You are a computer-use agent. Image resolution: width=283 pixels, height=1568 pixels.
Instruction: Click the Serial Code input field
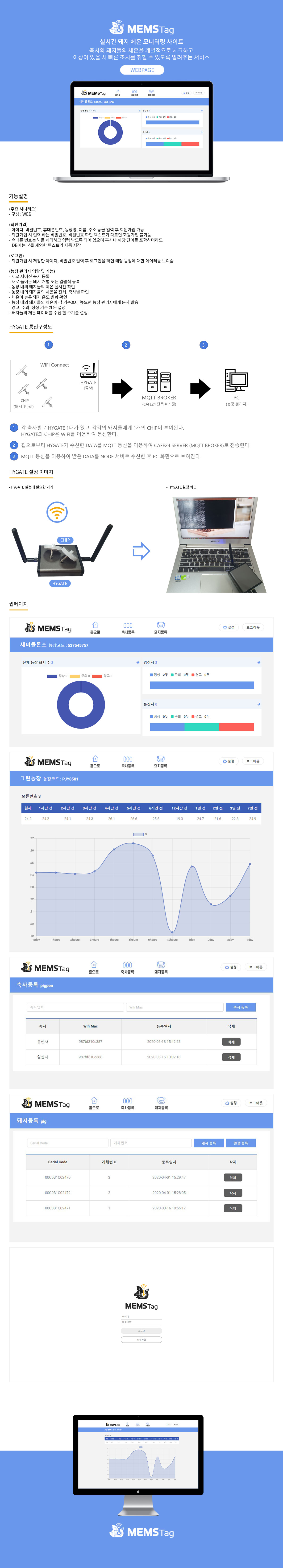[67, 1143]
